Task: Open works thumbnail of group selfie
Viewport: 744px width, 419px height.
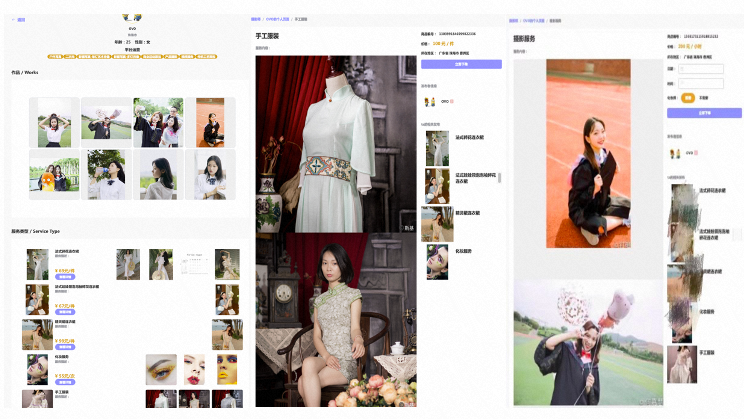Action: pos(158,122)
